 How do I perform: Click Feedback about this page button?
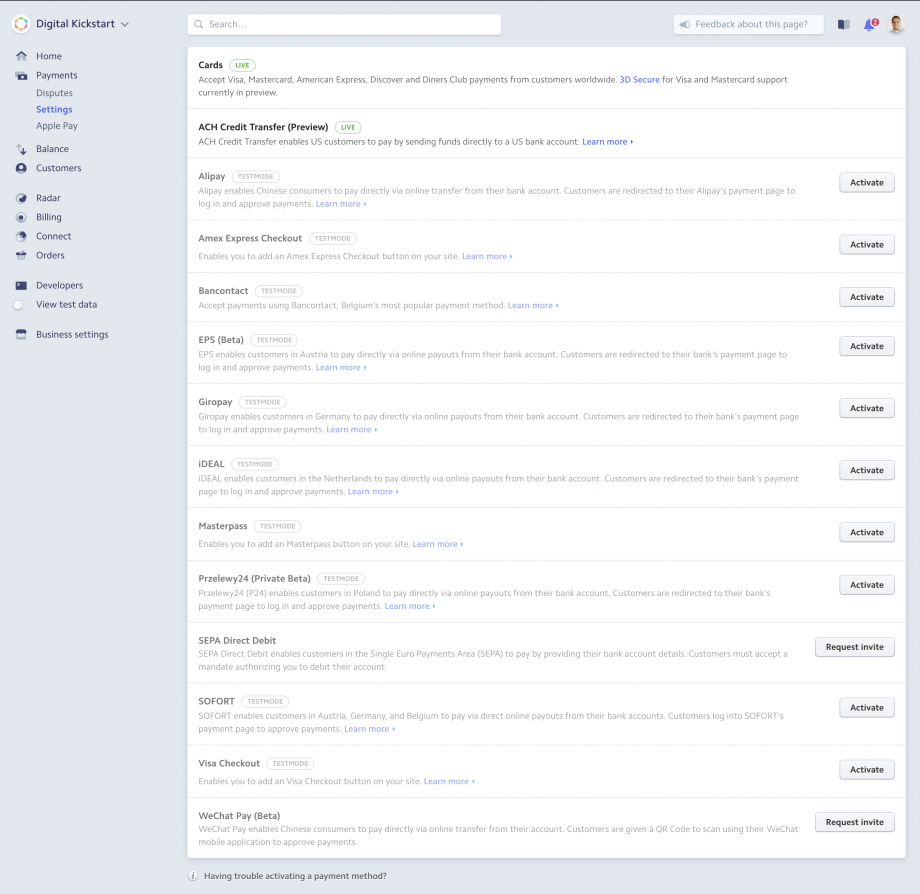pos(749,25)
